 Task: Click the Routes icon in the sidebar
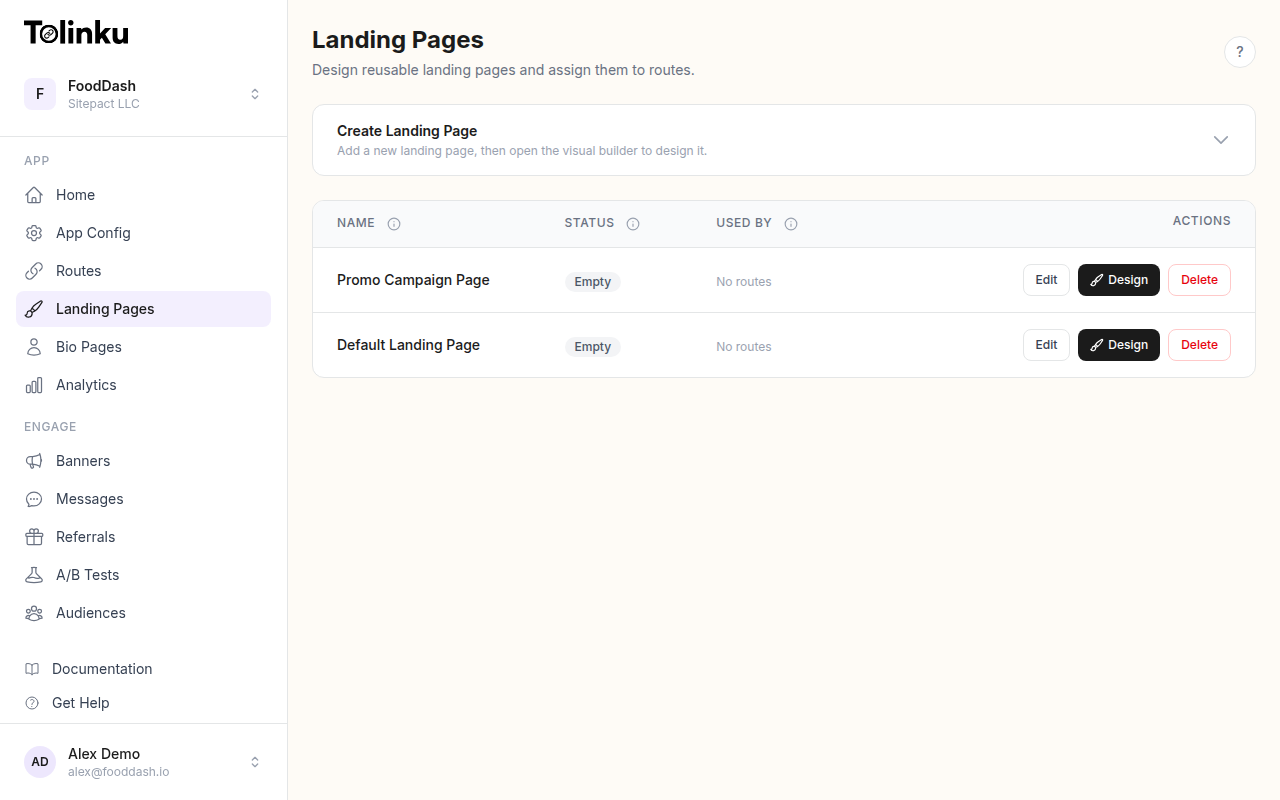[x=34, y=270]
